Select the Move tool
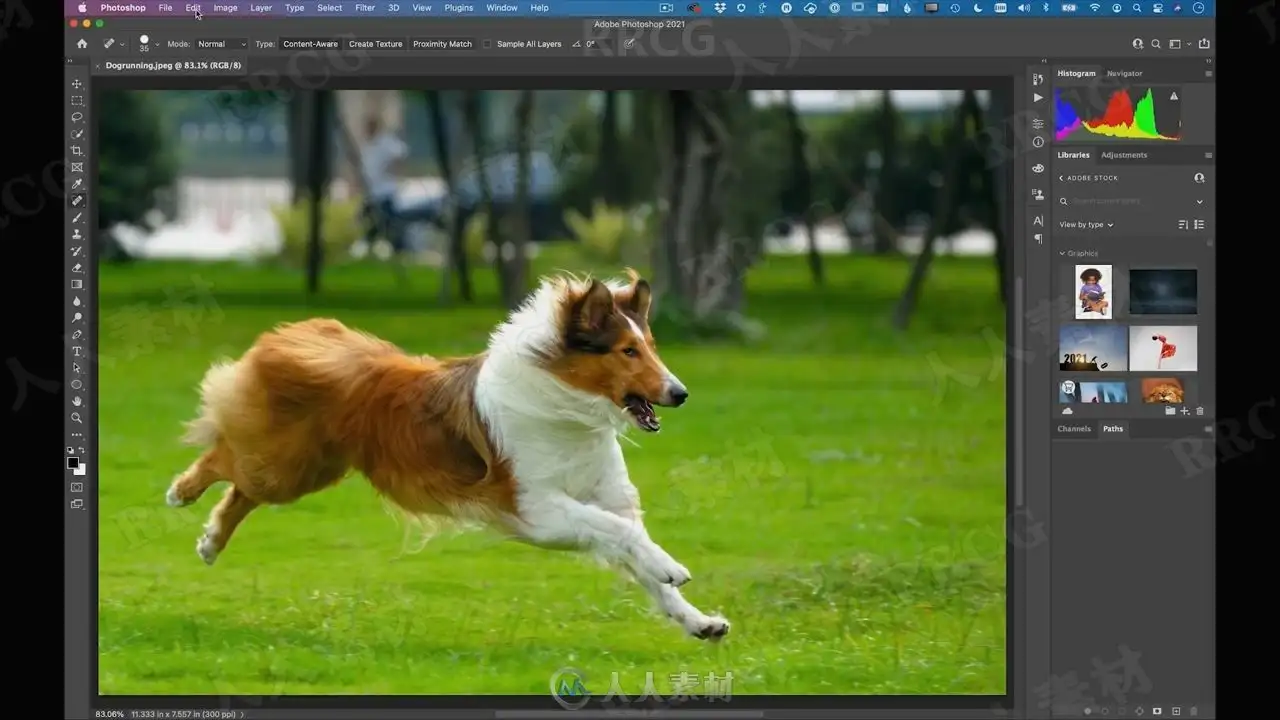The width and height of the screenshot is (1280, 720). 77,84
